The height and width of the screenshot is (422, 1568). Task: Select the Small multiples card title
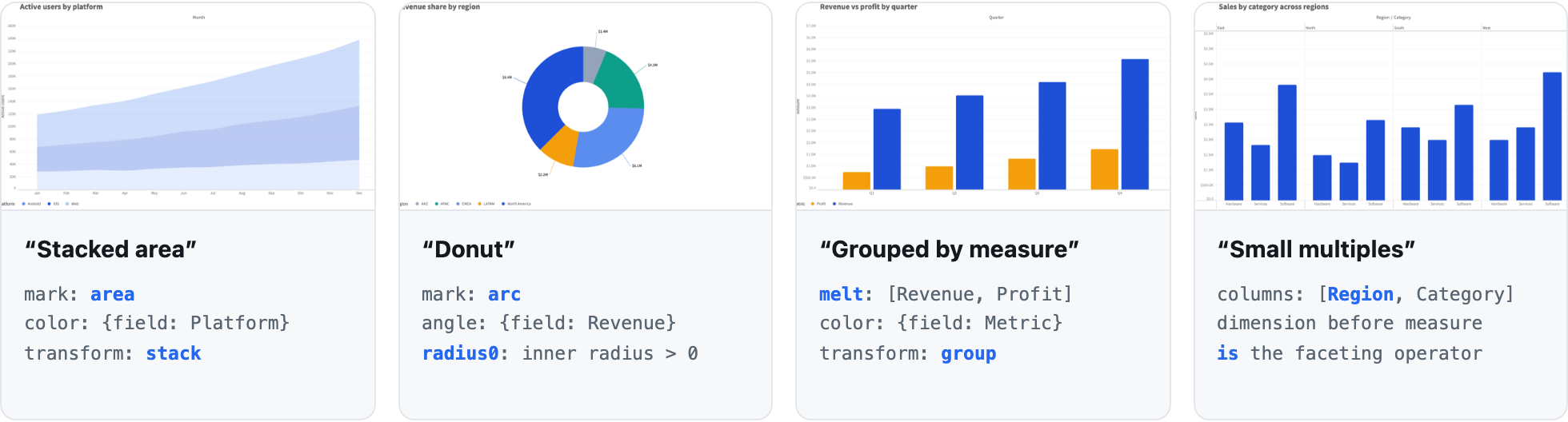[x=1316, y=249]
